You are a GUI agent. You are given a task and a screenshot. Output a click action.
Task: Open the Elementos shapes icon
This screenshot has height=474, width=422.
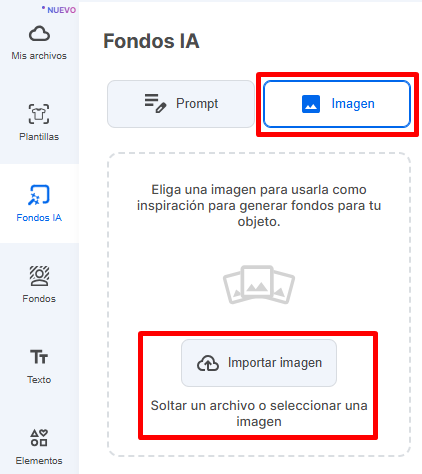pos(39,438)
